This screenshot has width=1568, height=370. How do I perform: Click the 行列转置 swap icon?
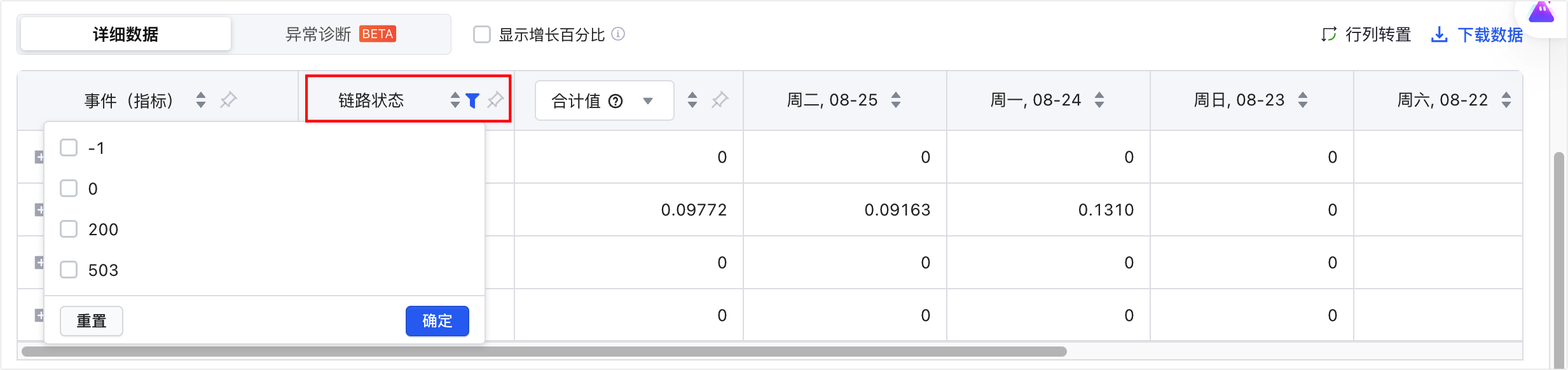pyautogui.click(x=1329, y=34)
